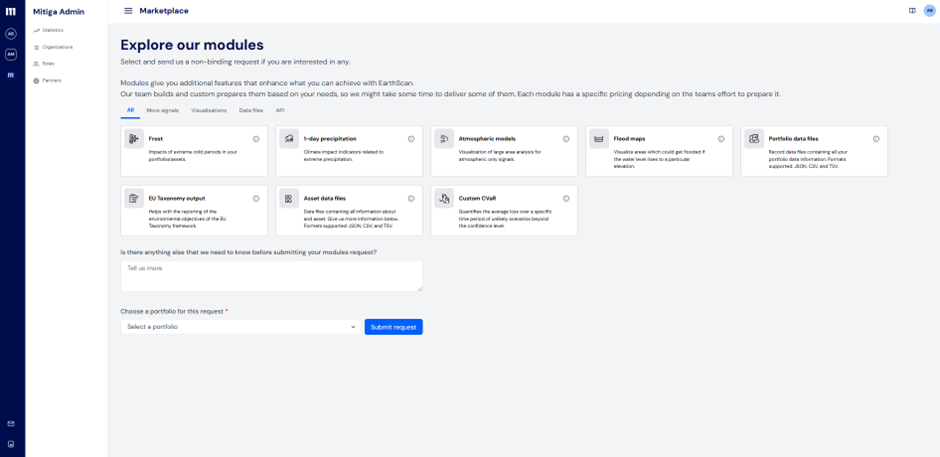This screenshot has height=457, width=940.
Task: Open the mail icon in left rail
Action: [x=11, y=424]
